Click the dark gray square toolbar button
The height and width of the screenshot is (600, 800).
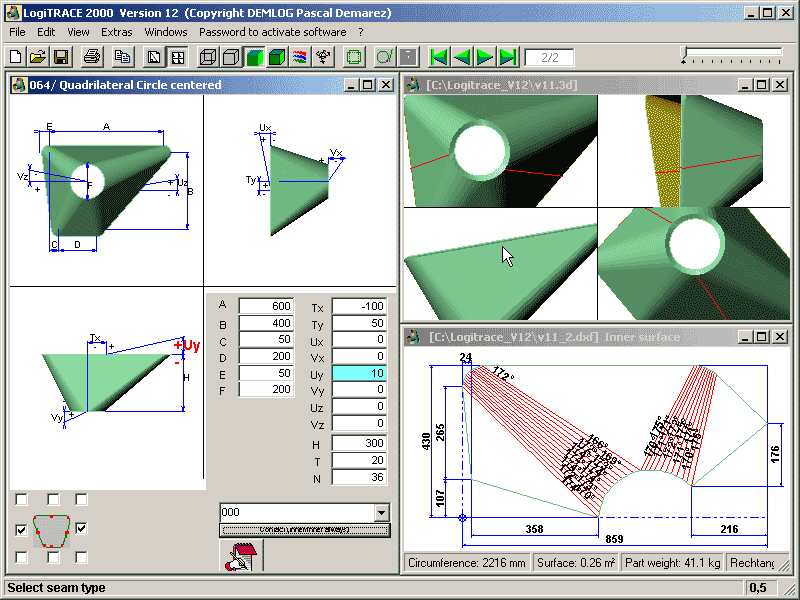pyautogui.click(x=408, y=57)
